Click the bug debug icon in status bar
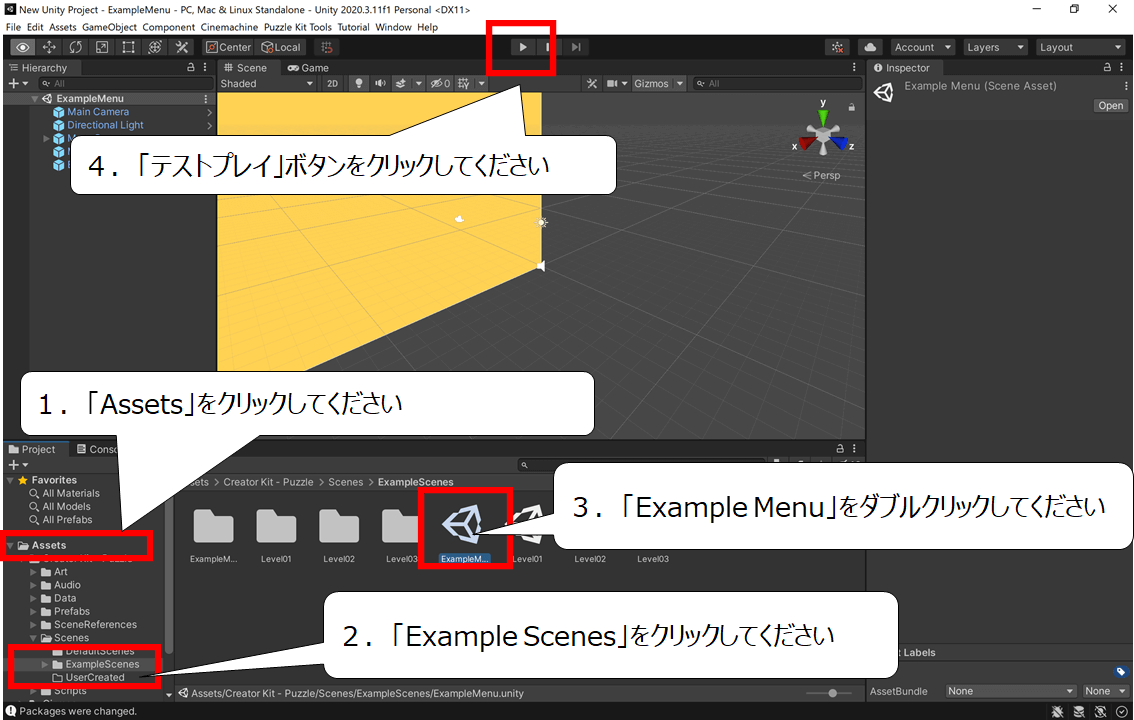 point(1057,711)
